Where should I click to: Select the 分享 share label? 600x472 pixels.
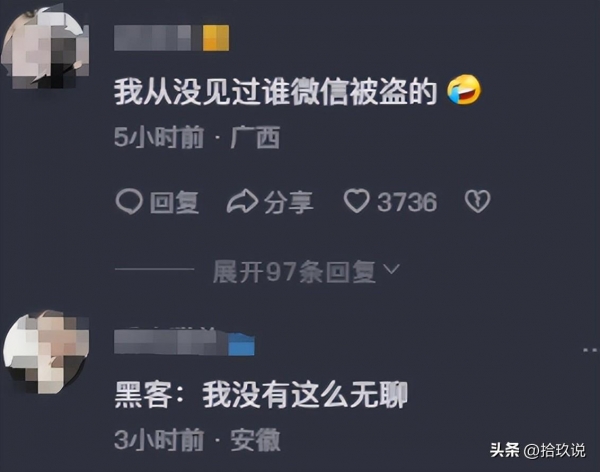[288, 202]
